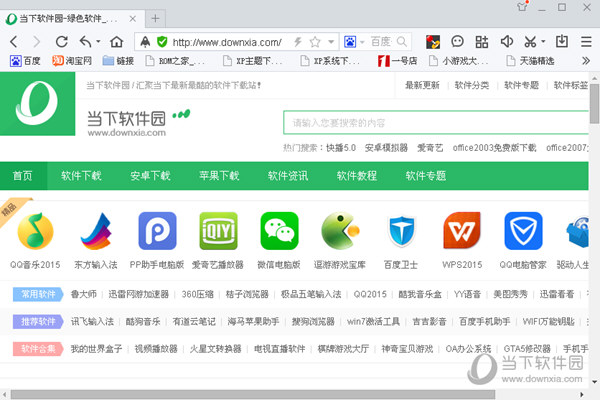Image resolution: width=600 pixels, height=400 pixels.
Task: Open the 链接 bookmark folder
Action: pos(119,60)
